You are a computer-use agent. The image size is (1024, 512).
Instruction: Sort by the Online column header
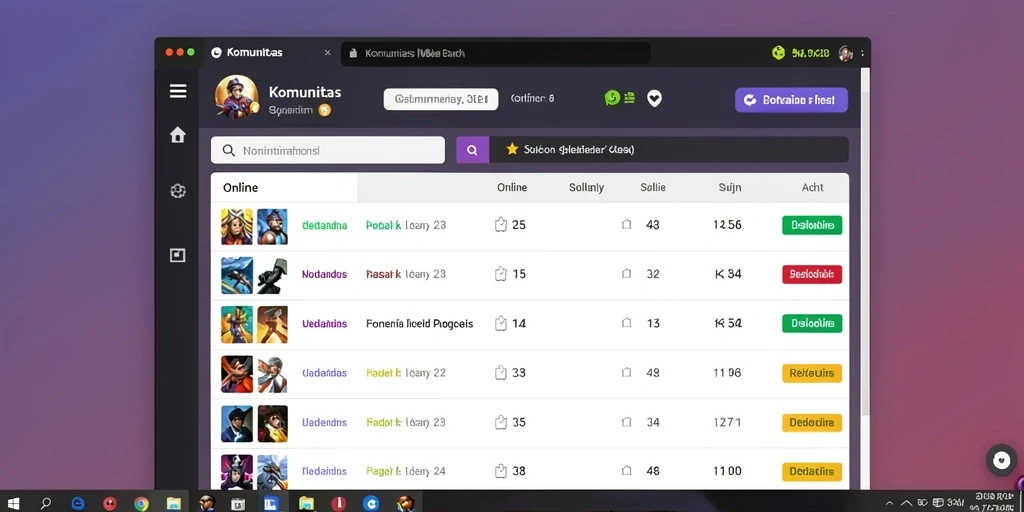(x=512, y=187)
